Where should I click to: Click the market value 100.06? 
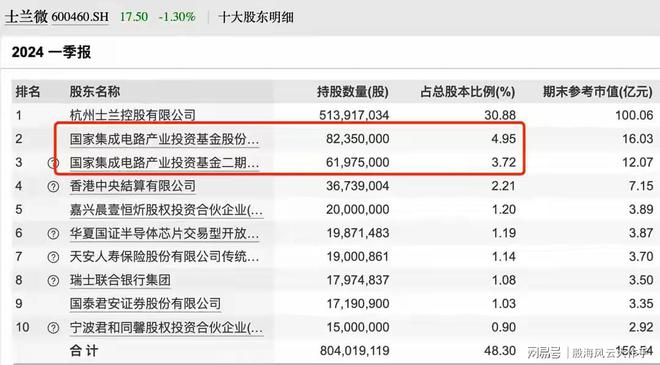tap(634, 115)
